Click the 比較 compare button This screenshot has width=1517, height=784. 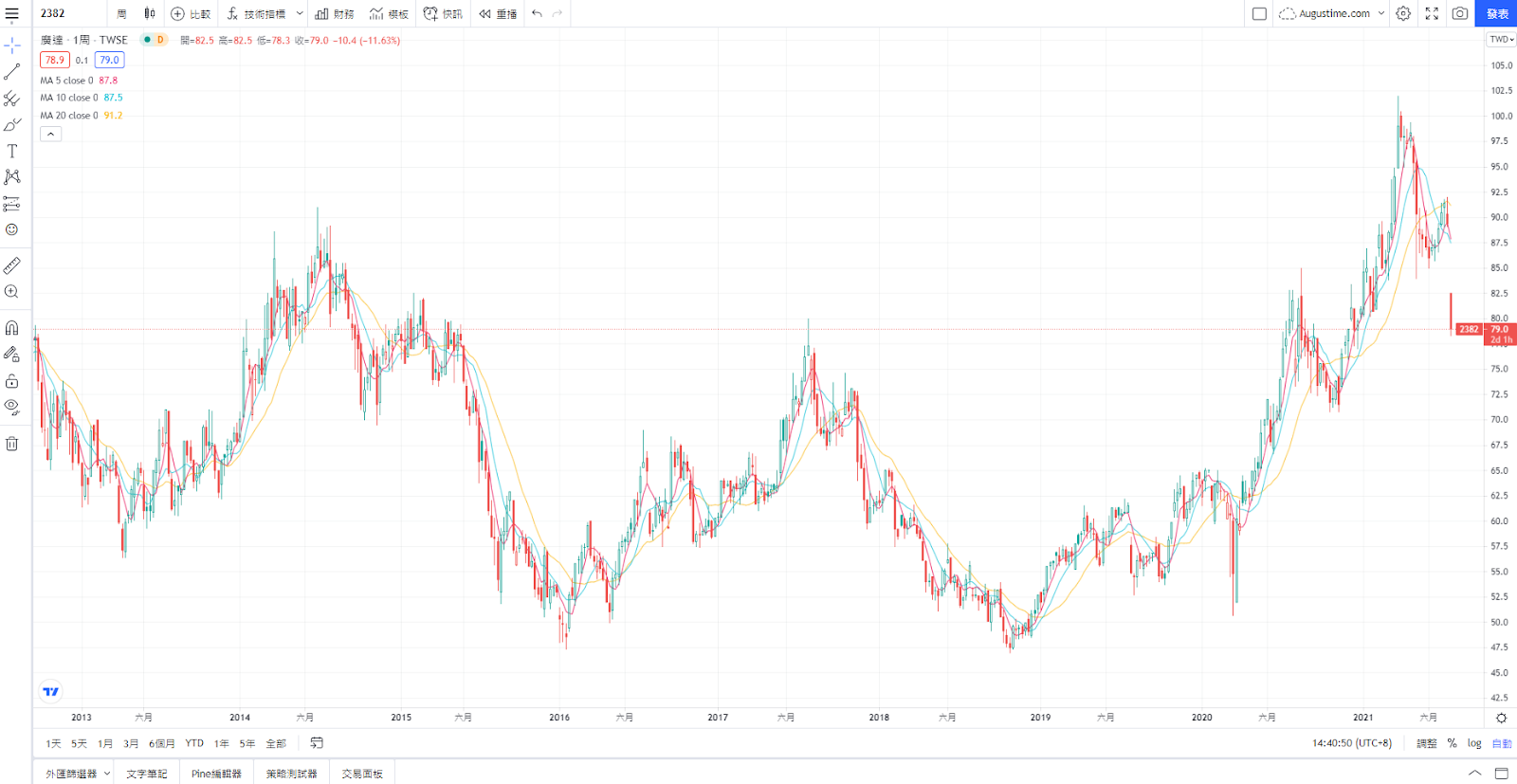pos(191,13)
